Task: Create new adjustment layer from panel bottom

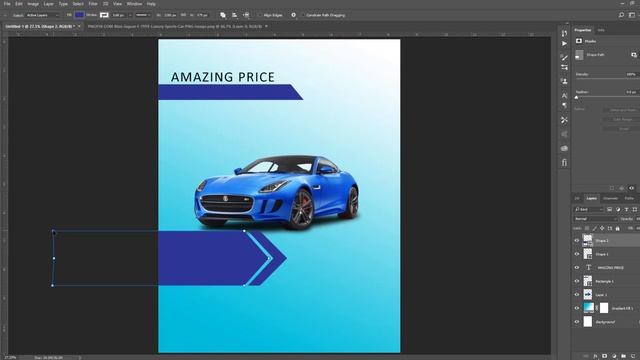Action: pyautogui.click(x=614, y=356)
